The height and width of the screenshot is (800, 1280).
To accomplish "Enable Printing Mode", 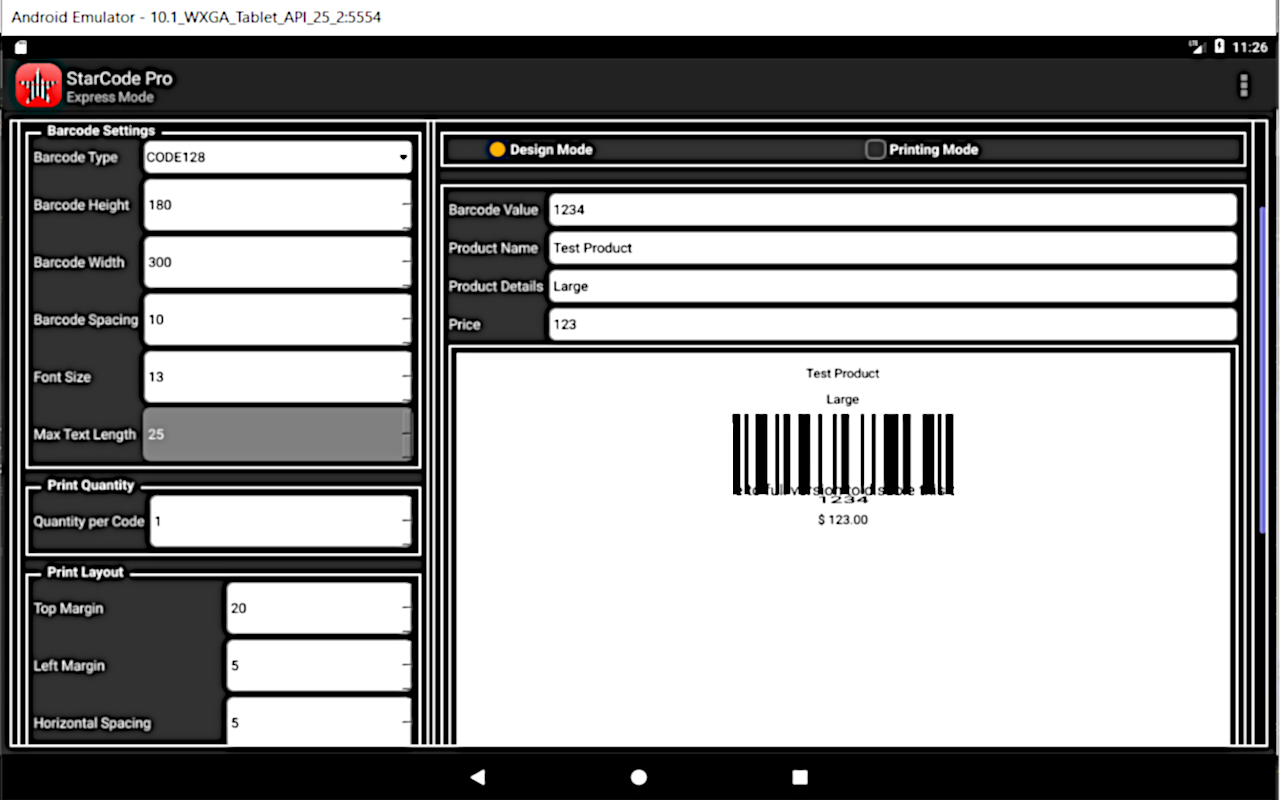I will tap(875, 148).
